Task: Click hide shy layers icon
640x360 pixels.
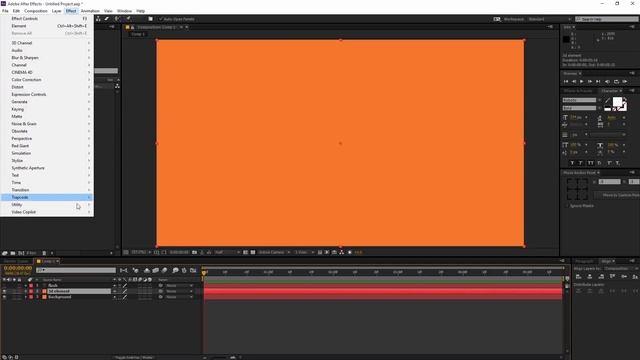Action: [147, 270]
